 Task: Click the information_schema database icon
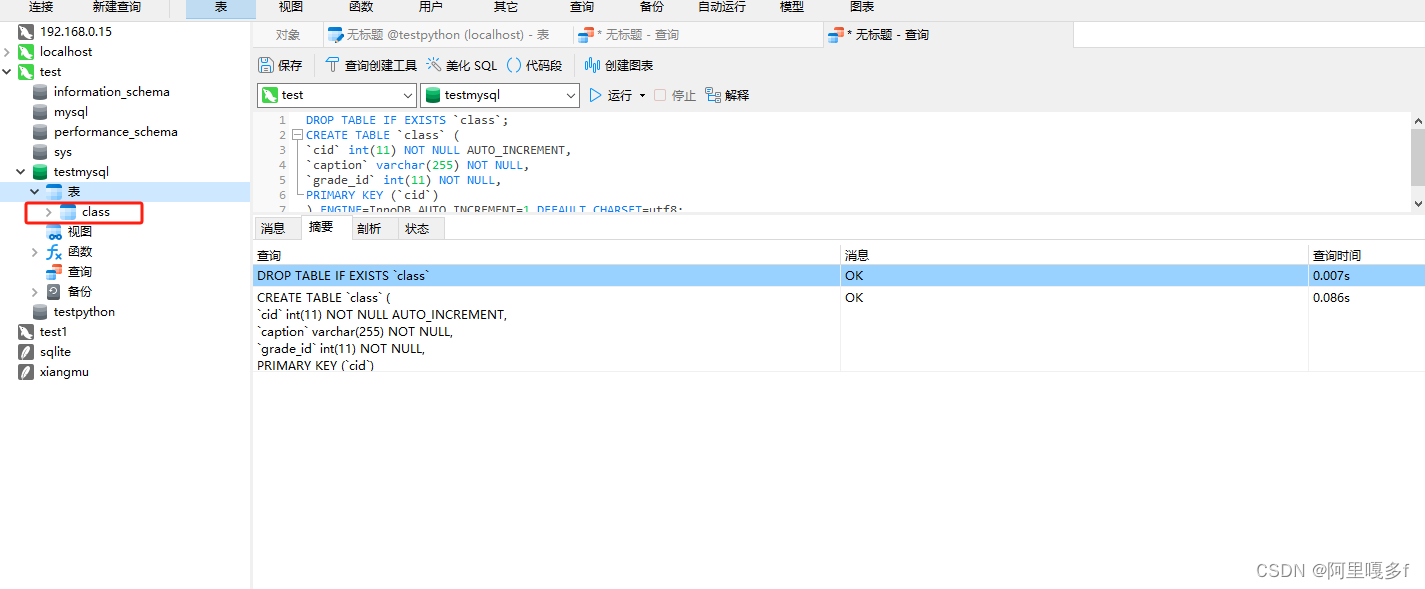pyautogui.click(x=40, y=91)
